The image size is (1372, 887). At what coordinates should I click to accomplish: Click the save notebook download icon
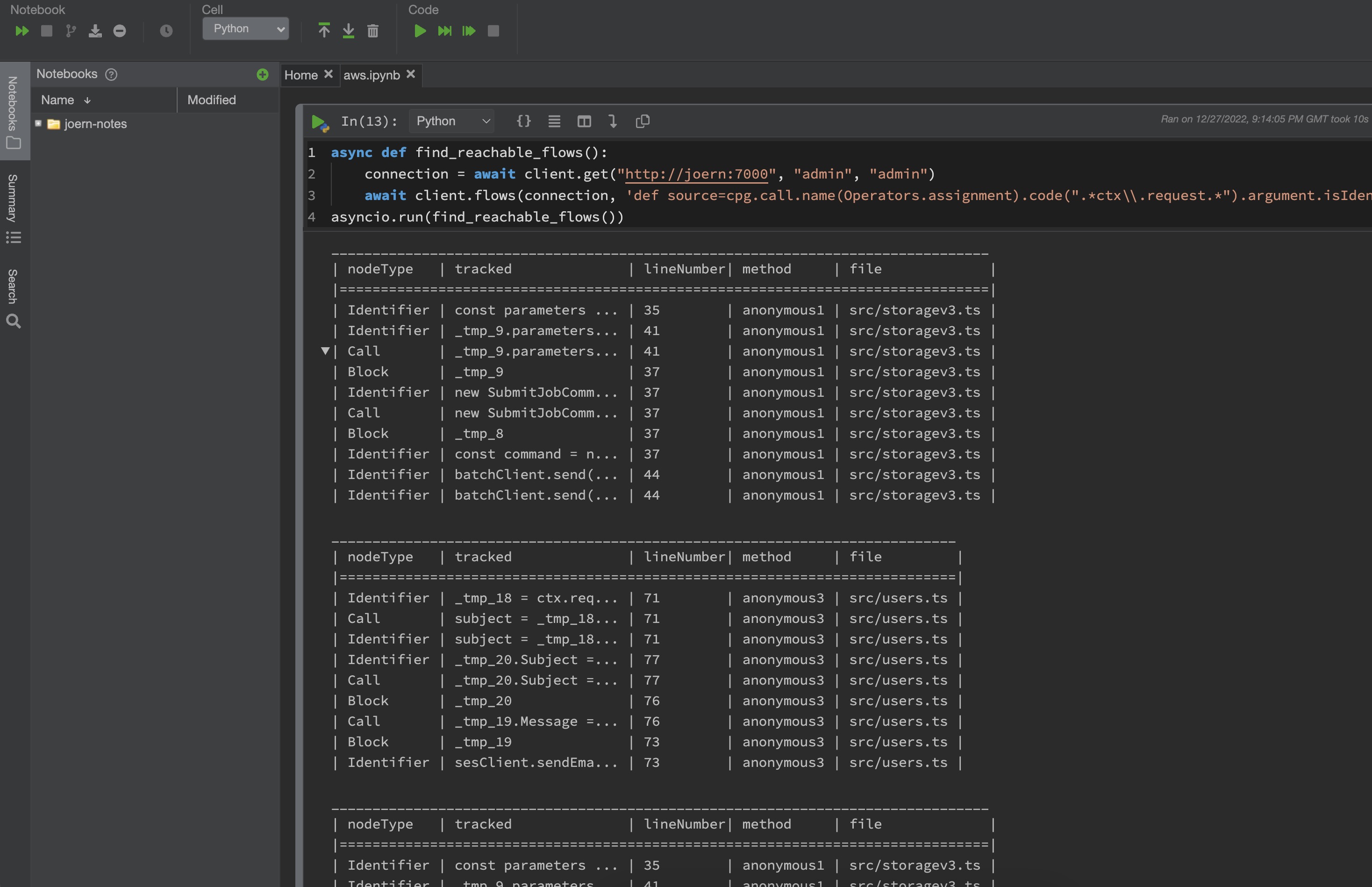click(x=95, y=31)
